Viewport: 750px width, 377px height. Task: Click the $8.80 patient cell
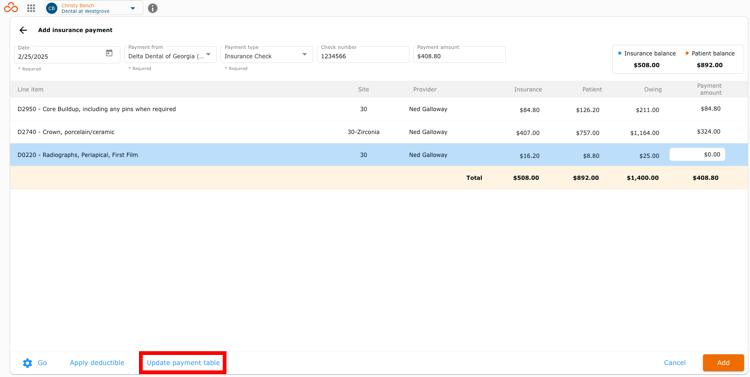tap(591, 156)
